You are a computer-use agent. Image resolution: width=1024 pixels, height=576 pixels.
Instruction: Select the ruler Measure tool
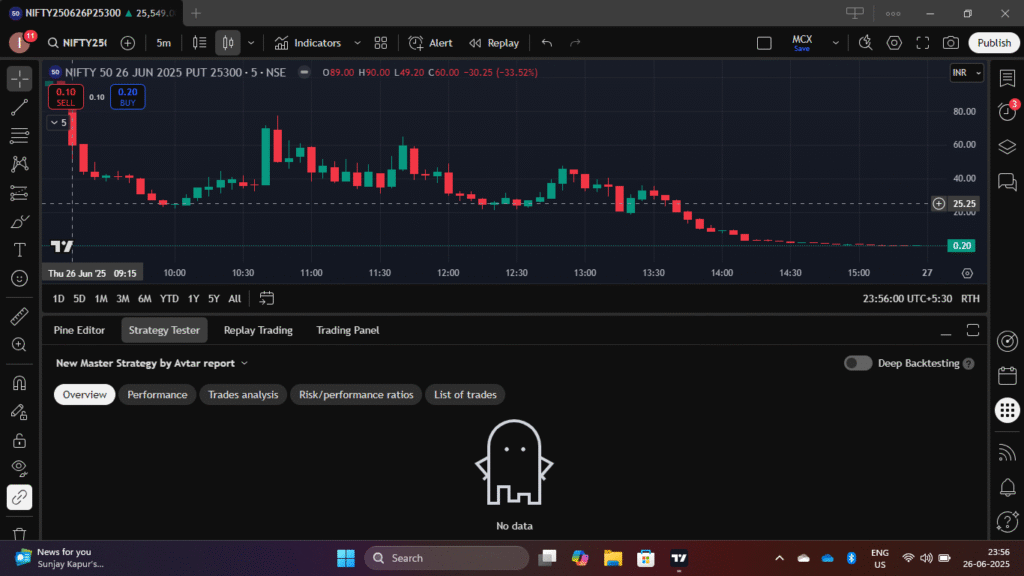[20, 316]
